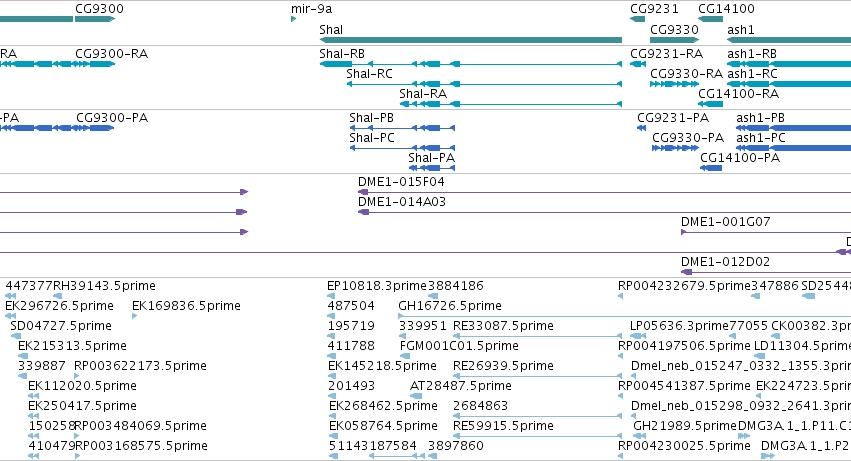Click the EK112020.5prime EST
The width and height of the screenshot is (851, 461).
tap(33, 396)
